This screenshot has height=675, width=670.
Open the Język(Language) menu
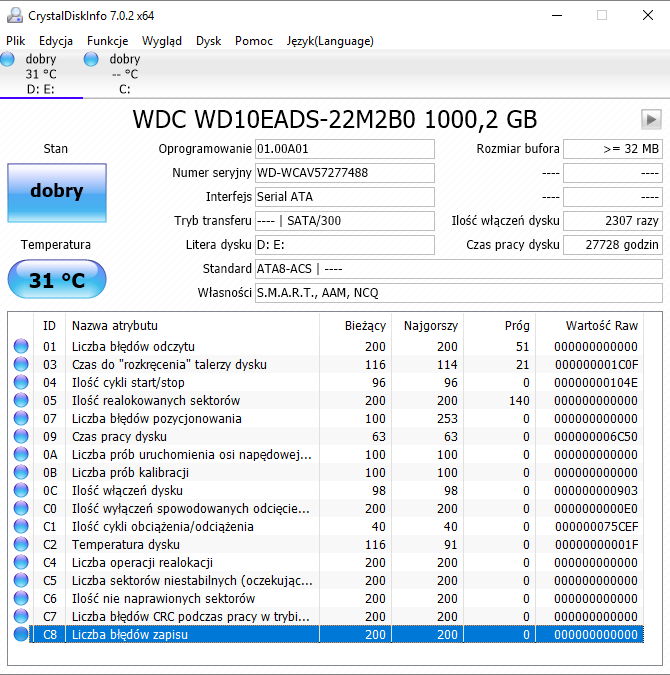coord(330,41)
